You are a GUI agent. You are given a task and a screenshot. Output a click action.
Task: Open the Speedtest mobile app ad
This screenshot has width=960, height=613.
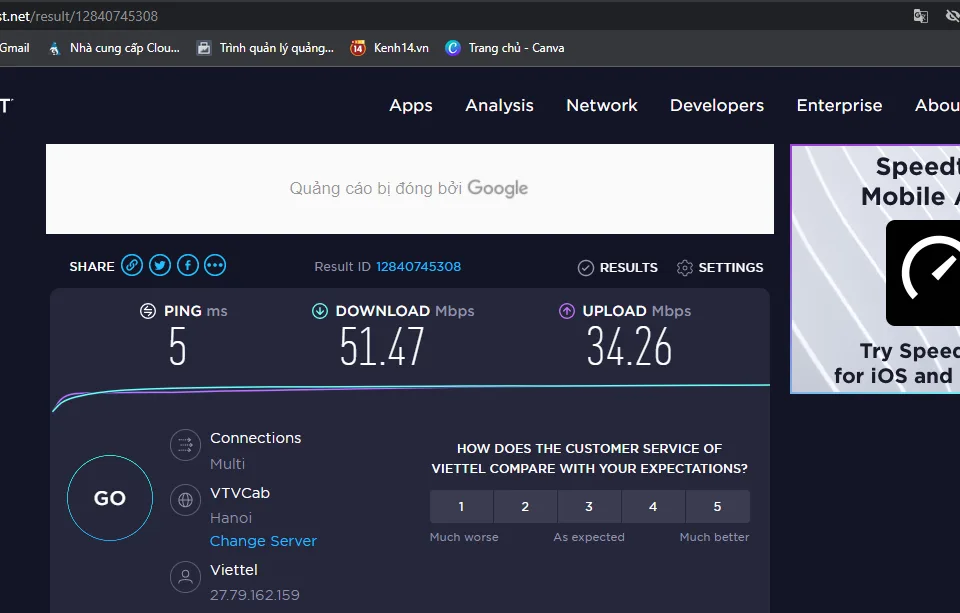click(876, 269)
